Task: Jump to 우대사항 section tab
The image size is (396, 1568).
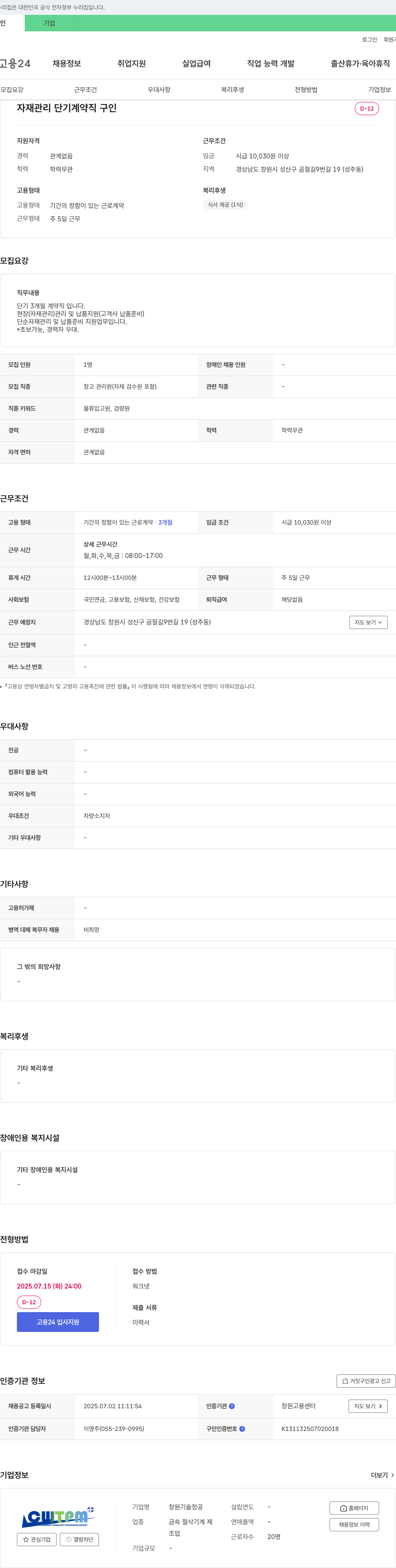Action: (159, 90)
